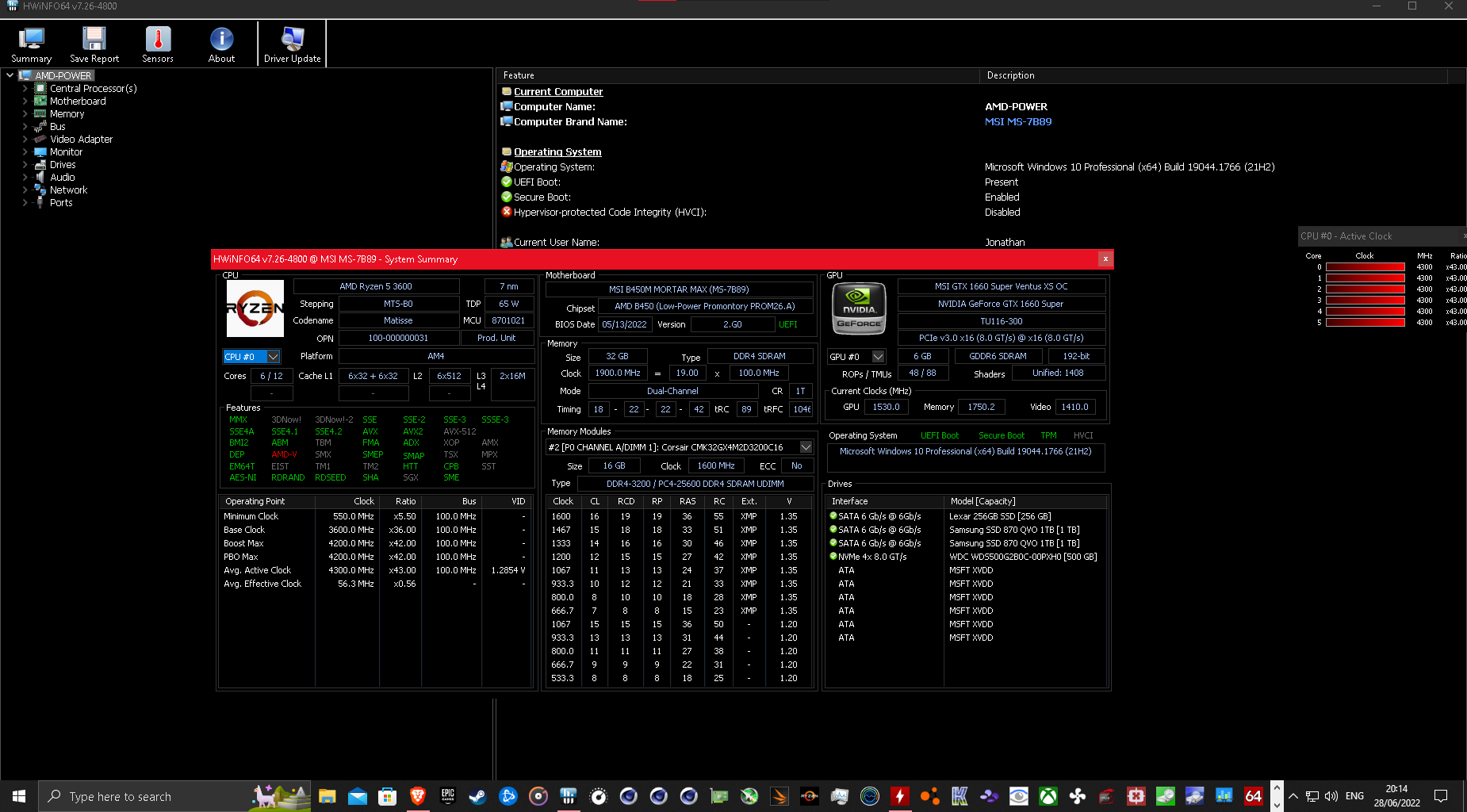This screenshot has width=1467, height=812.
Task: Open Ryzen Master from the taskbar
Action: (810, 796)
